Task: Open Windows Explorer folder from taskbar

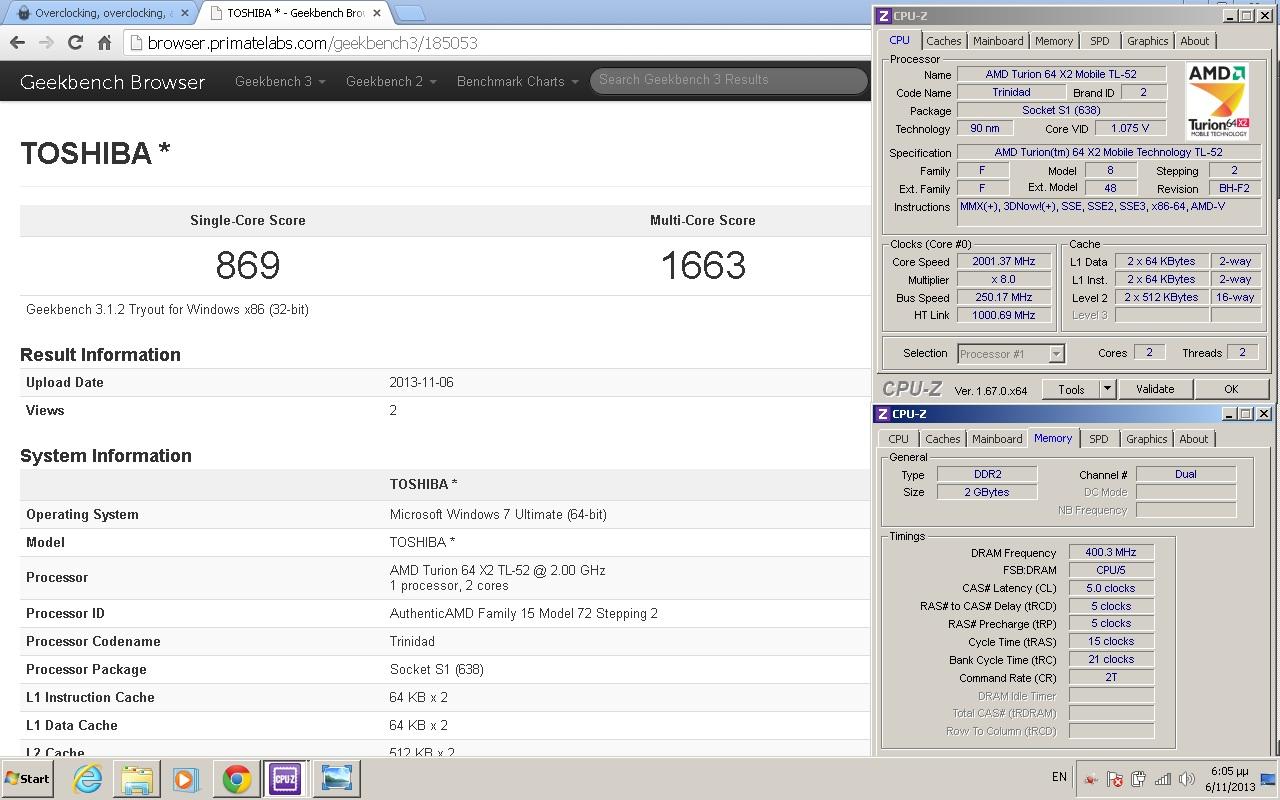Action: tap(137, 778)
